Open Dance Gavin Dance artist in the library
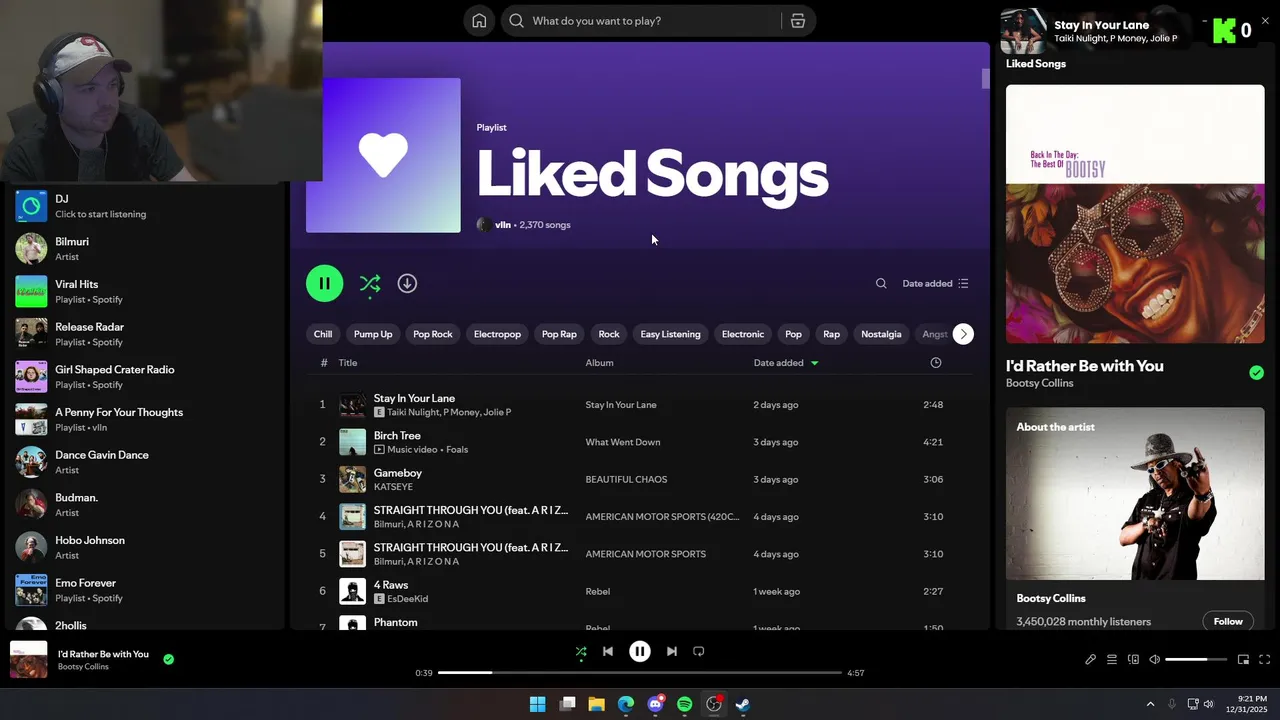Viewport: 1280px width, 720px height. coord(145,462)
